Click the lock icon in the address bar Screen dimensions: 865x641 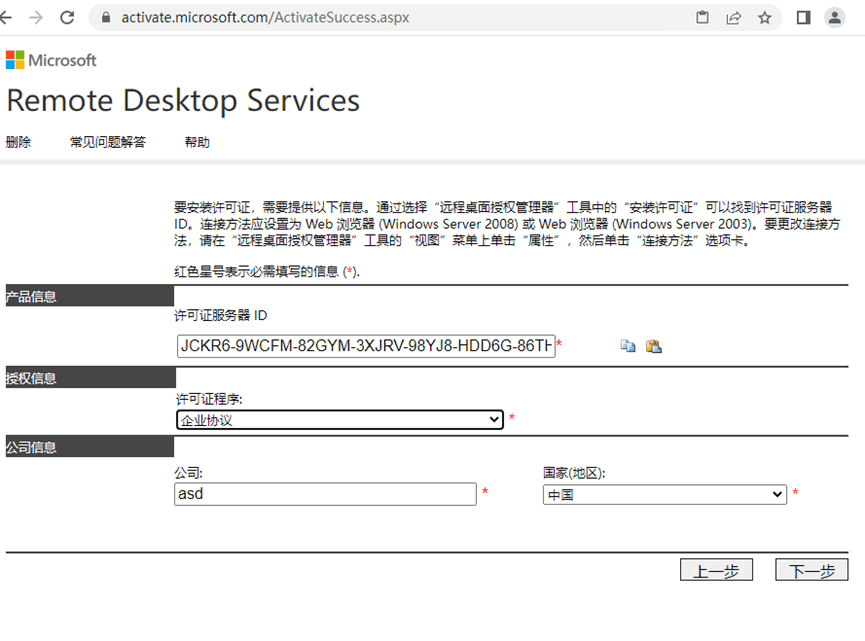pyautogui.click(x=106, y=16)
